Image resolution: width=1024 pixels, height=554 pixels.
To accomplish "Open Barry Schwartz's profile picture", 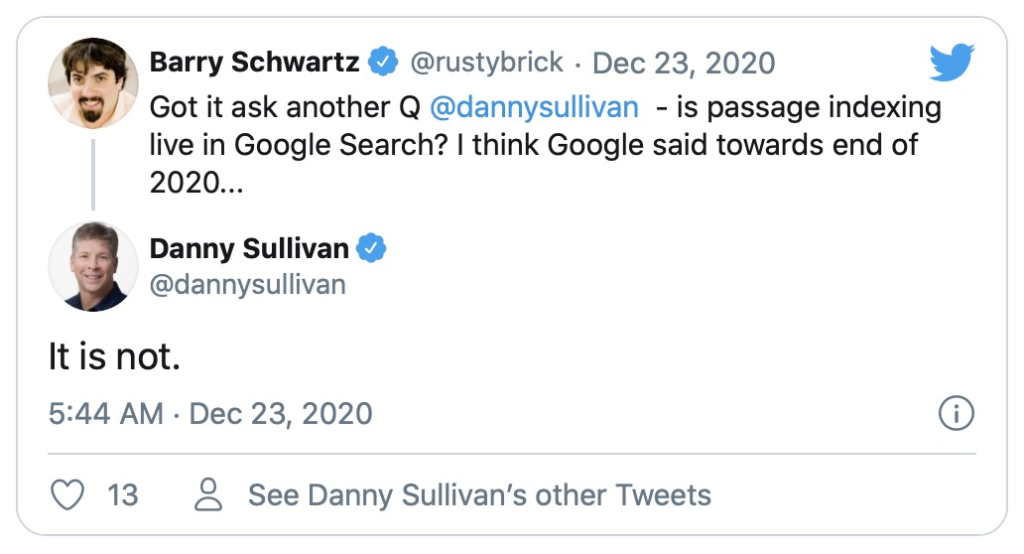I will pyautogui.click(x=93, y=83).
